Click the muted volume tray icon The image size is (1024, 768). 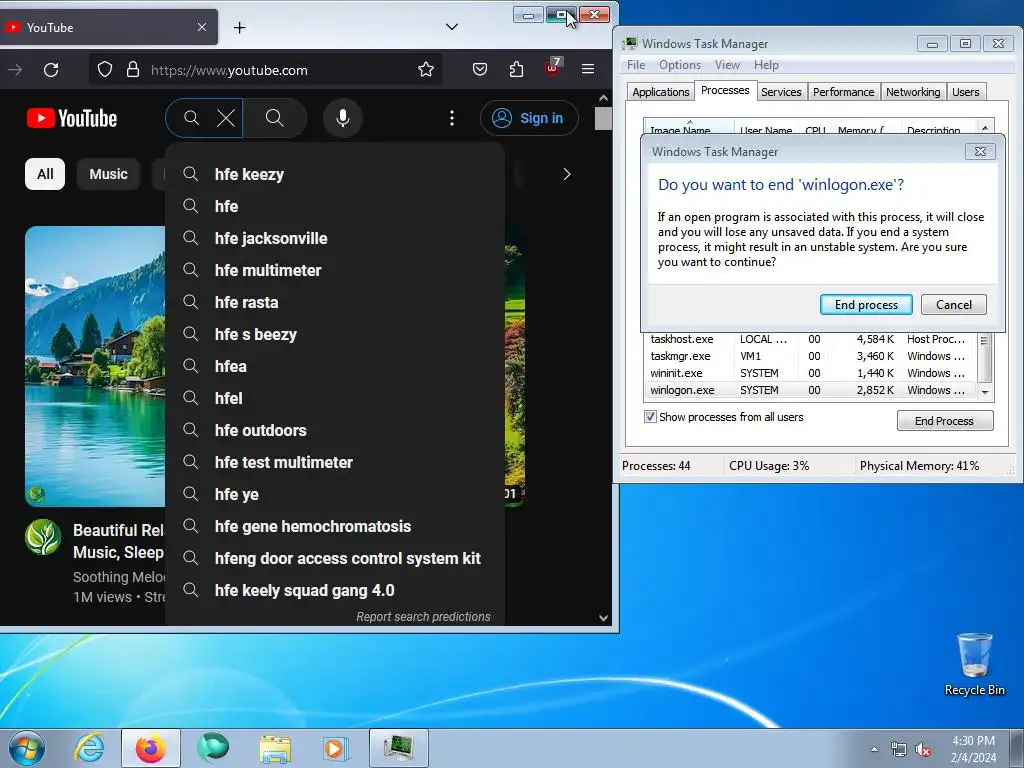click(x=922, y=750)
